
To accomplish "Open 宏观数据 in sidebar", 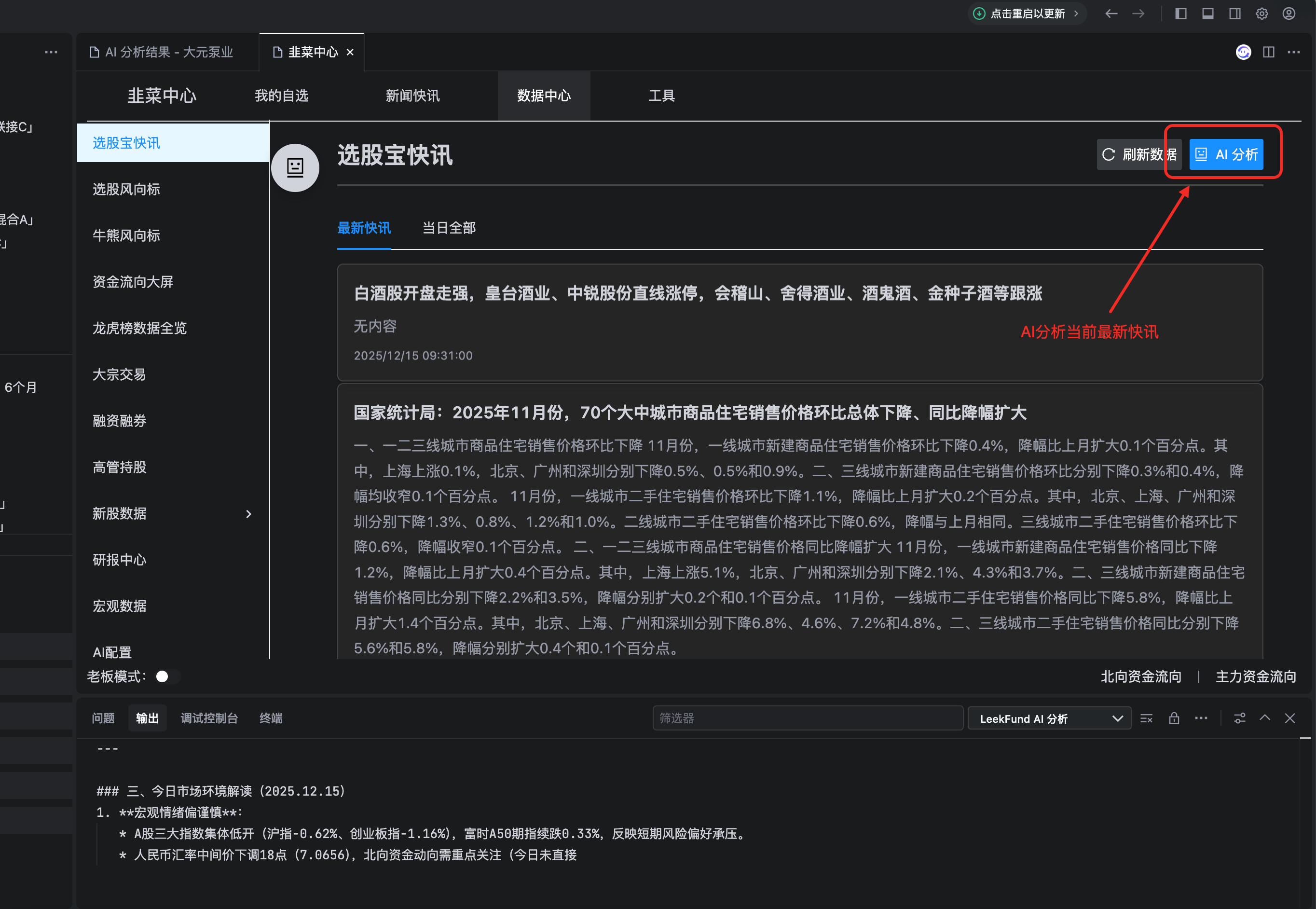I will (173, 606).
